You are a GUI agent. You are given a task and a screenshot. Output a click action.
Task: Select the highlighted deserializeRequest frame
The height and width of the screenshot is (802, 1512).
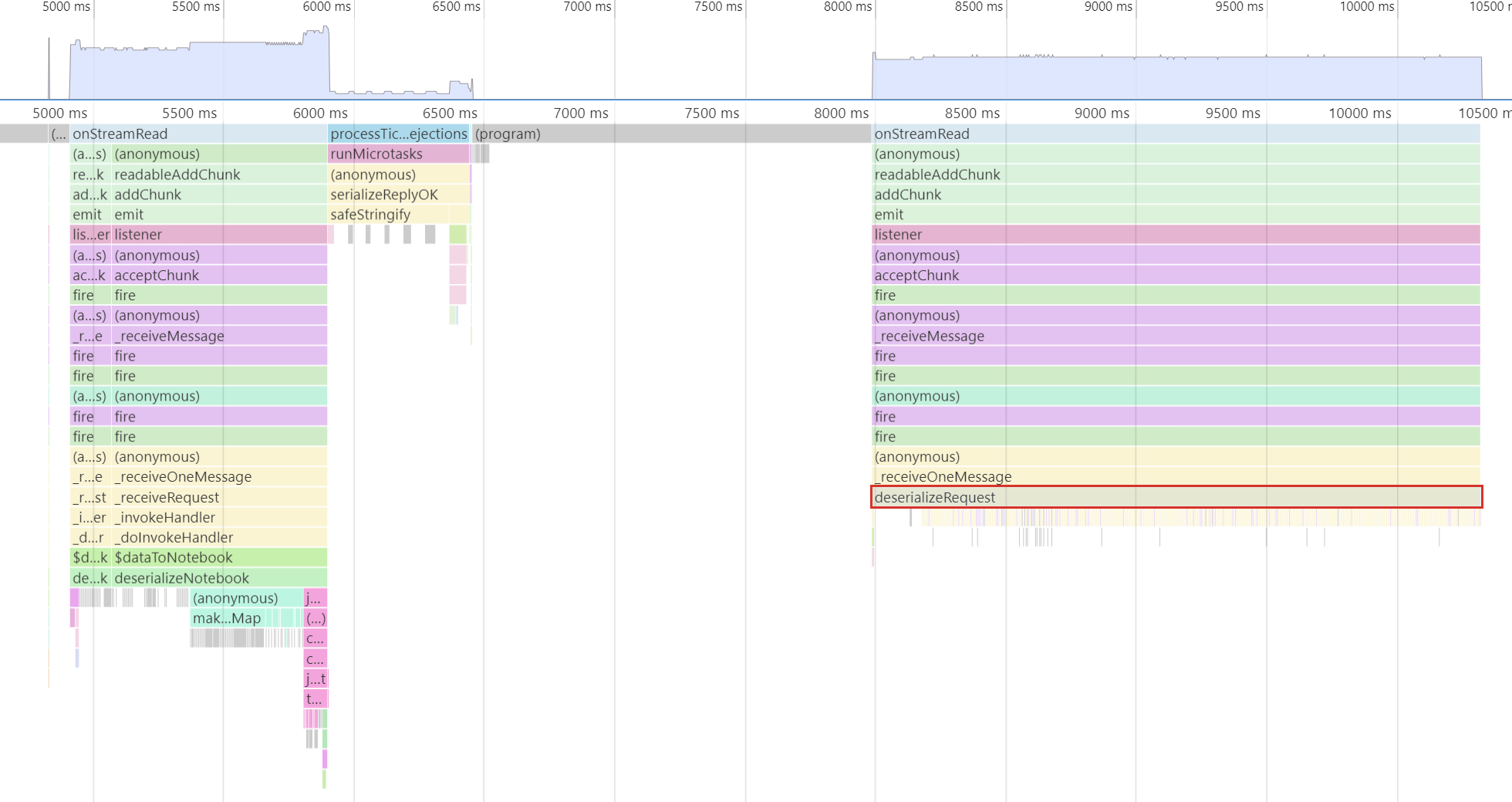(x=1176, y=497)
